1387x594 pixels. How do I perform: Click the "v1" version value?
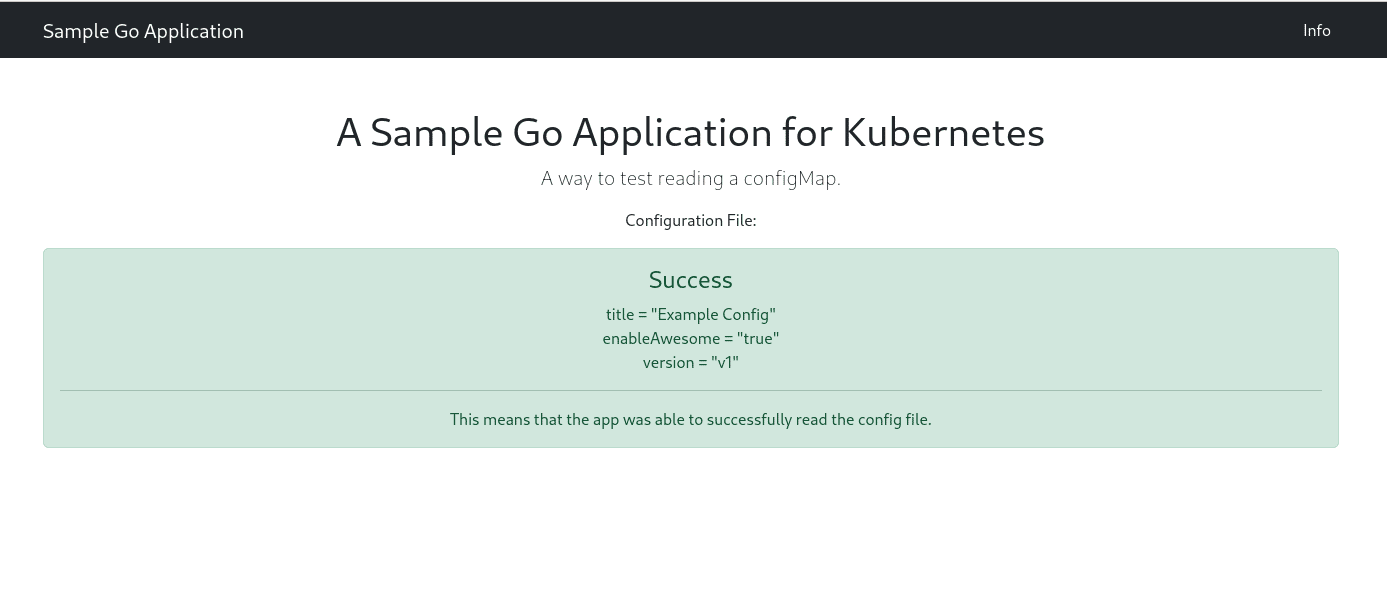click(x=724, y=363)
